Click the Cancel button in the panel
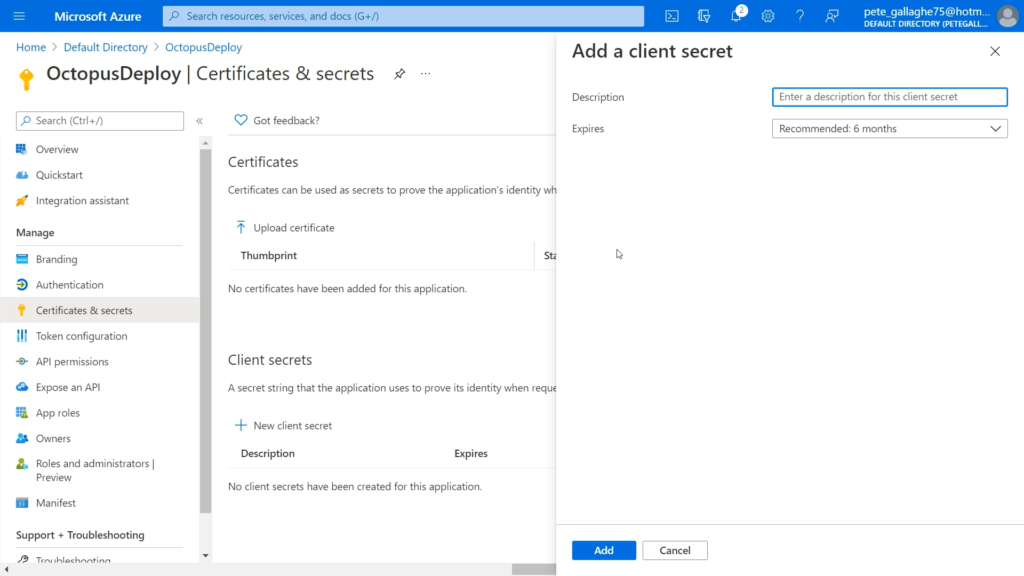This screenshot has height=576, width=1024. (675, 551)
